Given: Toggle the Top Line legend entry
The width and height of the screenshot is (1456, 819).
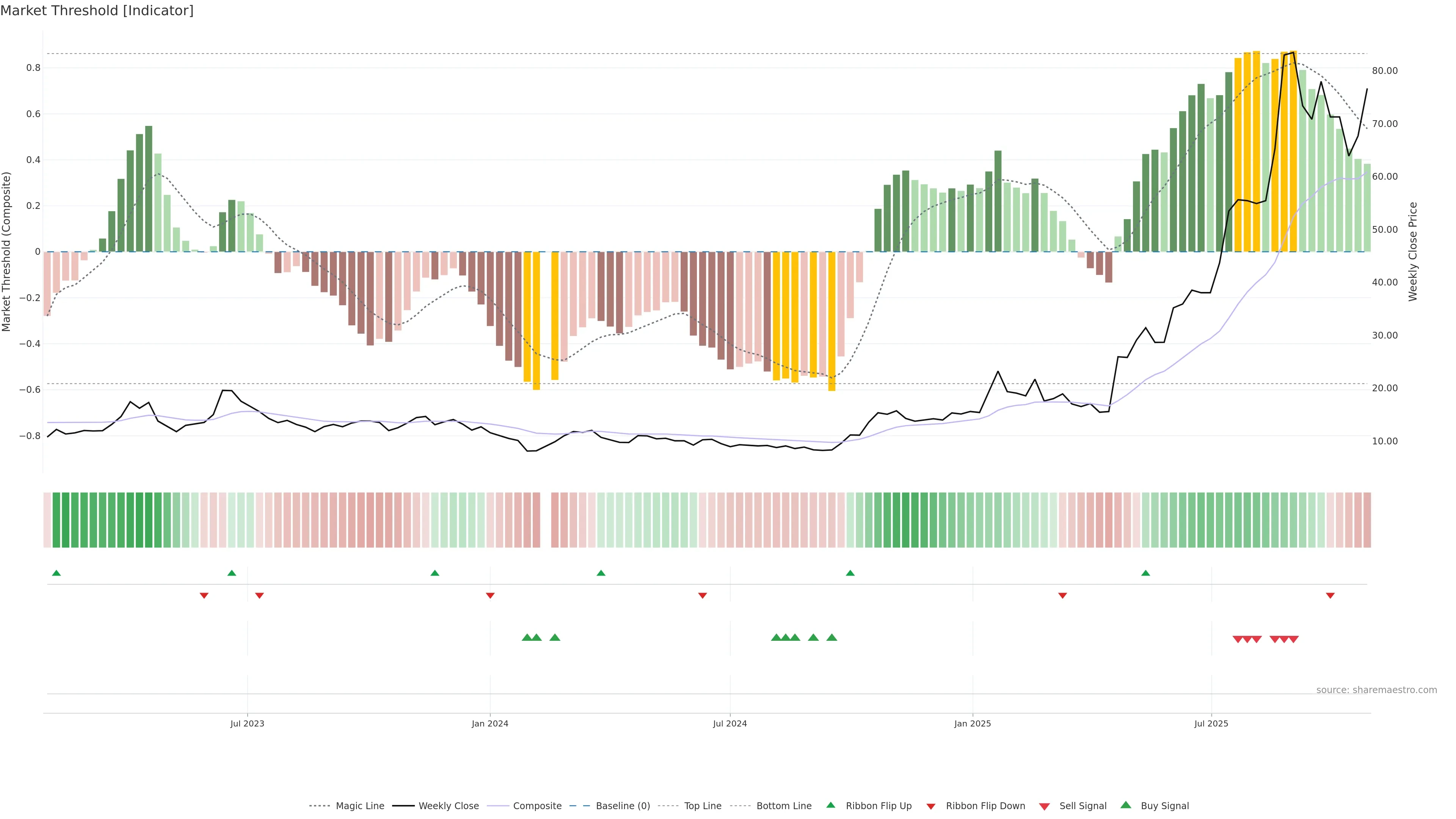Looking at the screenshot, I should click(703, 806).
